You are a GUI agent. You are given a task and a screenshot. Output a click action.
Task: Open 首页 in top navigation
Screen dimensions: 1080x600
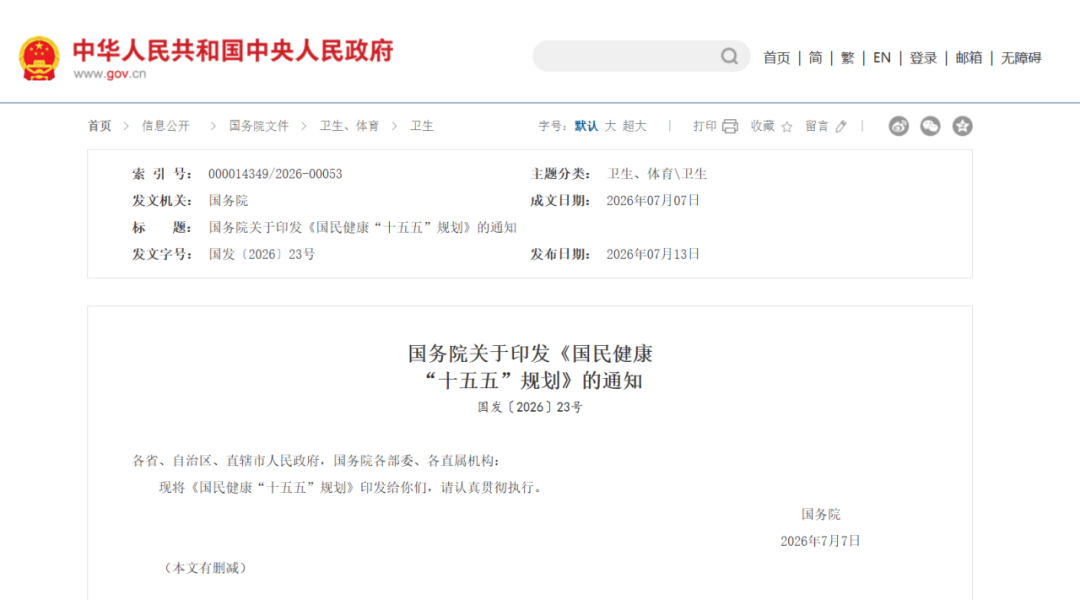coord(776,58)
